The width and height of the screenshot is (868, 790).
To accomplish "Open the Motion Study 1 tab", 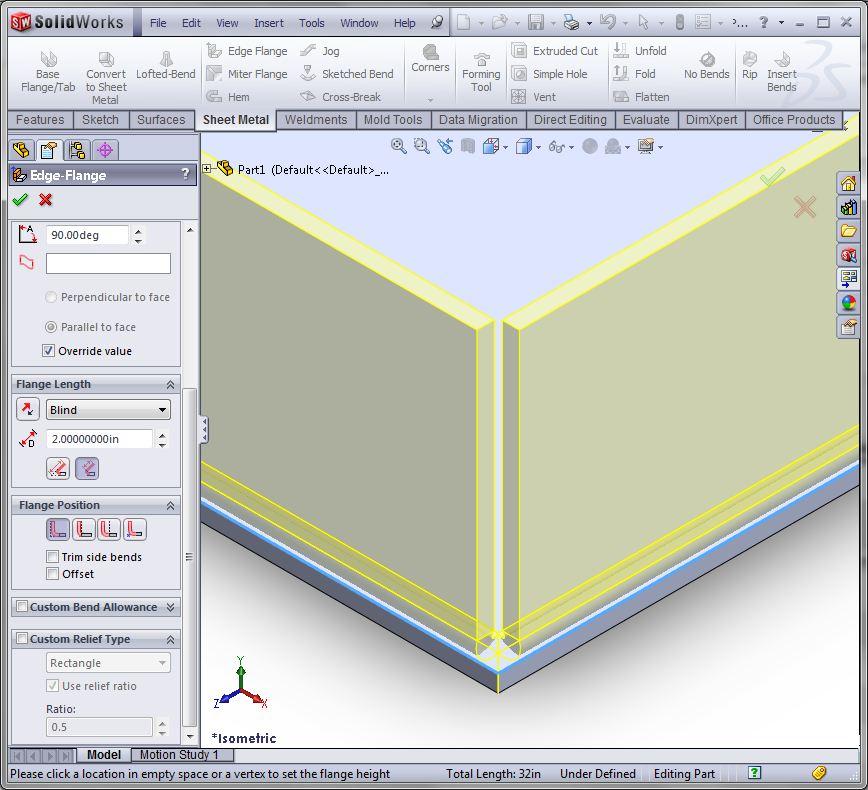I will [179, 755].
